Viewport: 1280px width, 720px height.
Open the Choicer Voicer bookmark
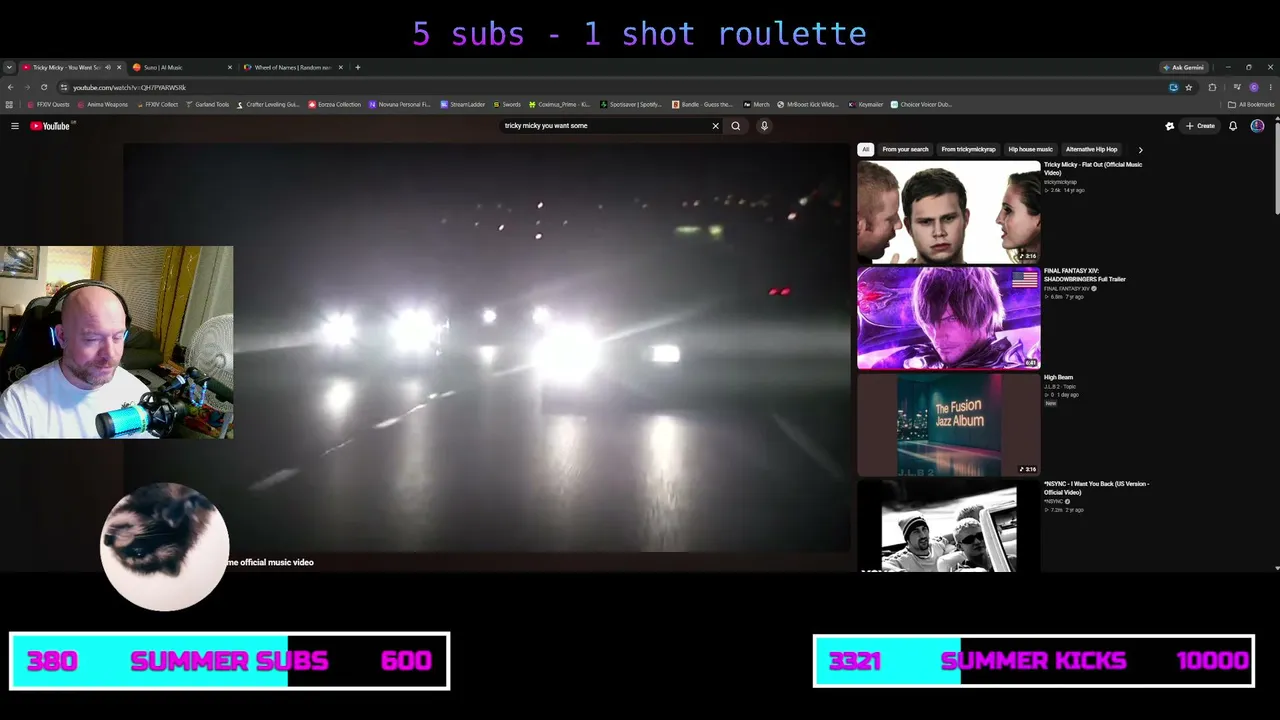coord(922,104)
